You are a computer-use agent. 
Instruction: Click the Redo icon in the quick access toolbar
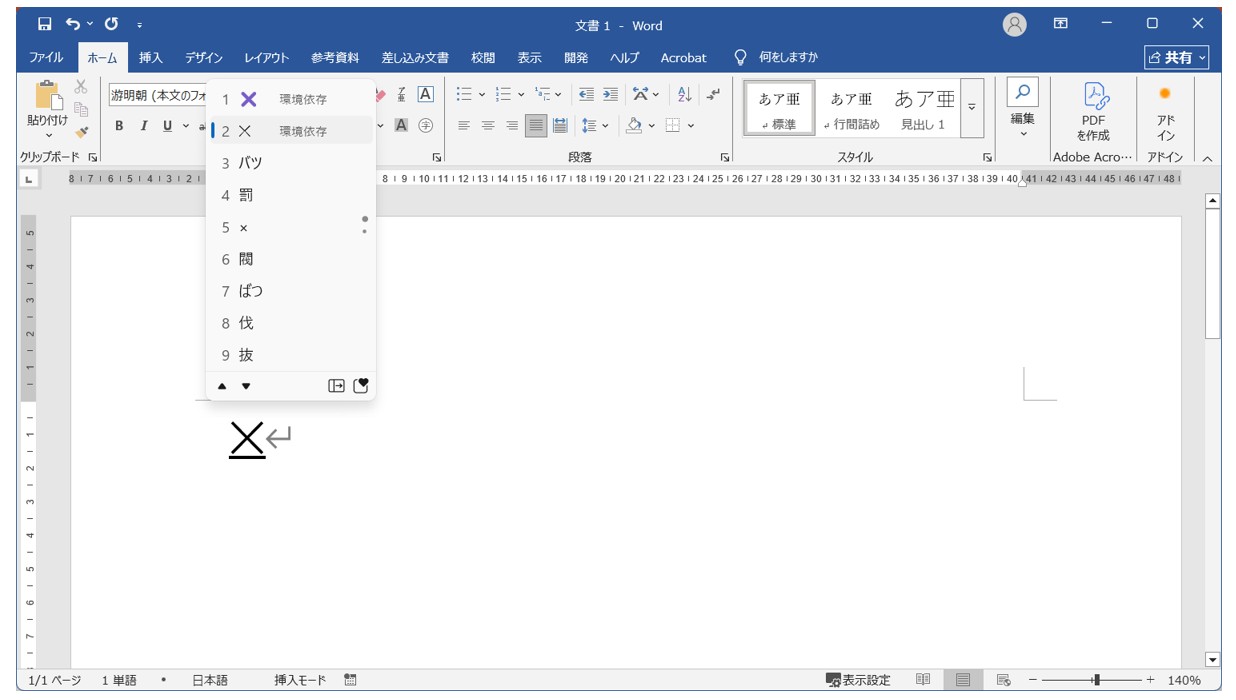tap(110, 24)
